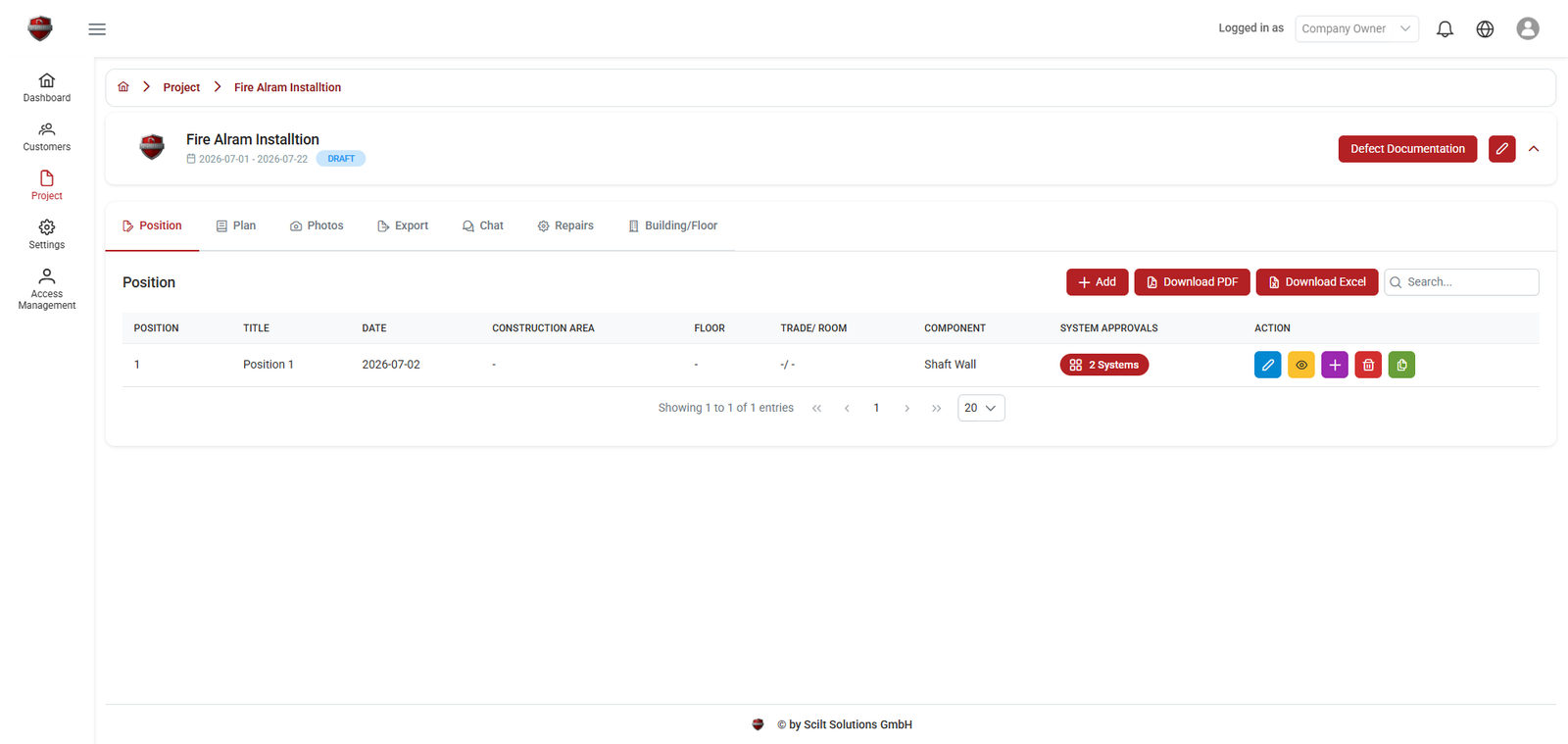
Task: View Position 1 with yellow eye icon
Action: 1300,365
